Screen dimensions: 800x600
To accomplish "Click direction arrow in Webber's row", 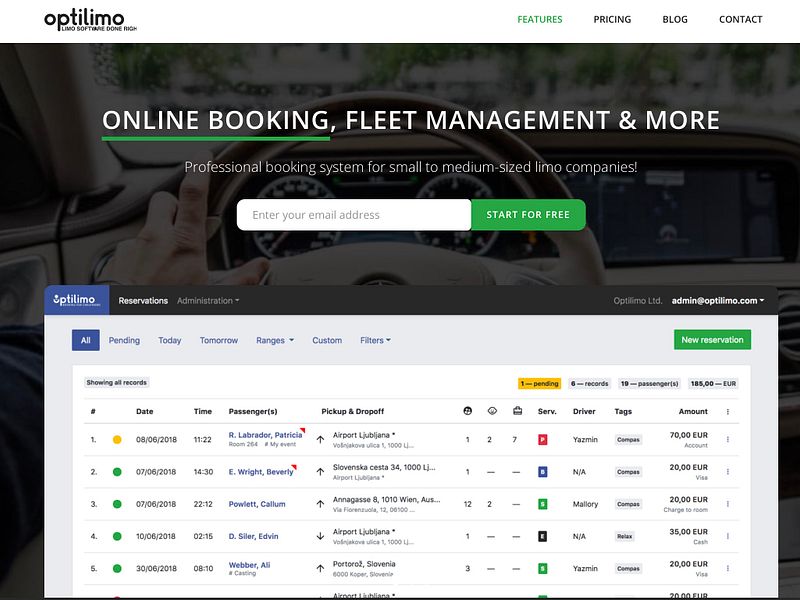I will click(x=320, y=568).
